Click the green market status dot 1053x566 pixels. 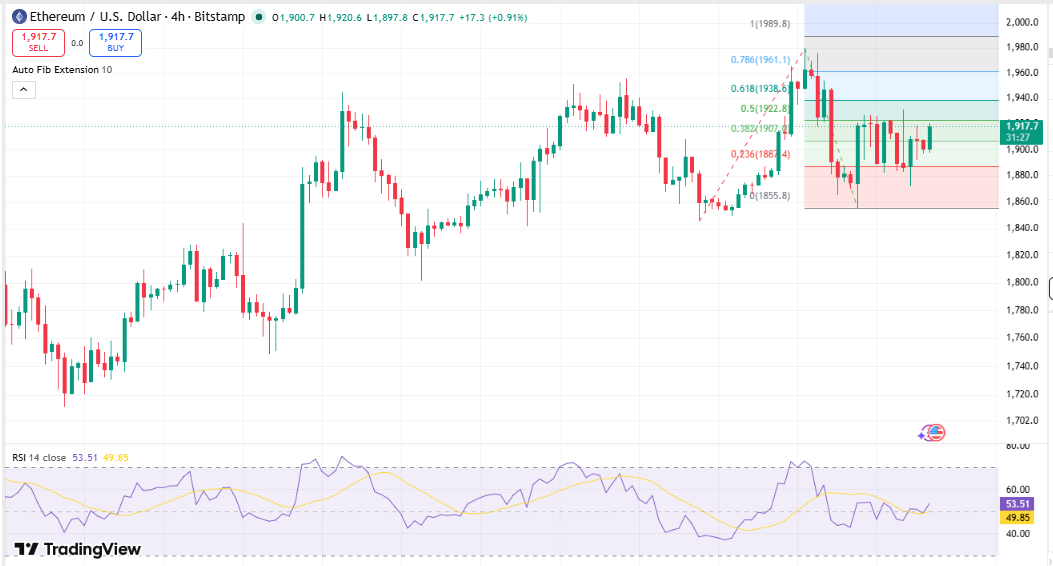[258, 17]
